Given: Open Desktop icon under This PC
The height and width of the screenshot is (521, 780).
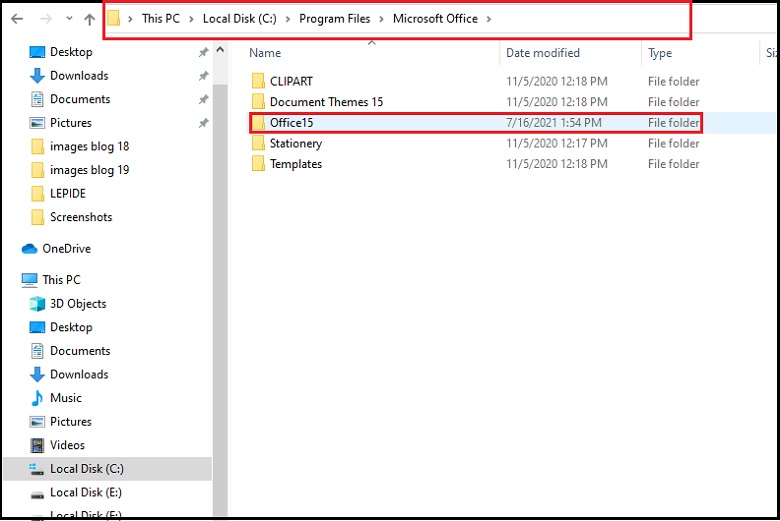Looking at the screenshot, I should click(x=37, y=327).
